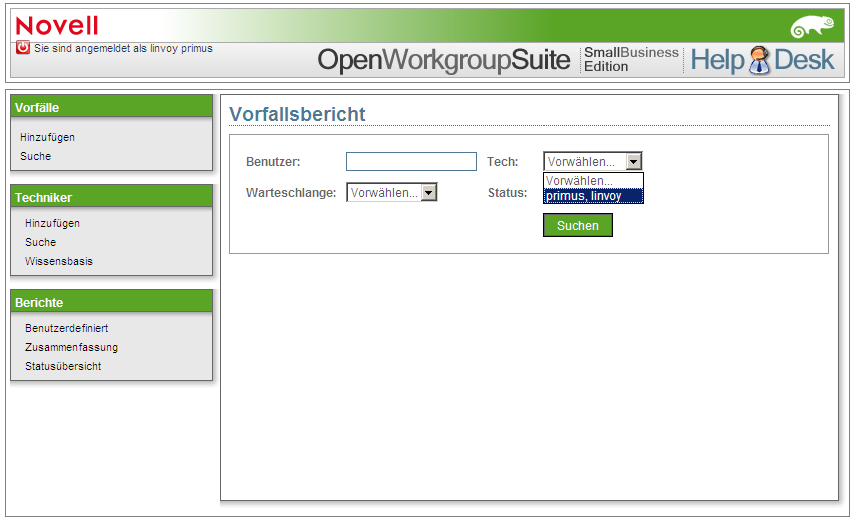Viewport: 854px width, 522px height.
Task: Open the Tech dropdown arrow
Action: [633, 162]
